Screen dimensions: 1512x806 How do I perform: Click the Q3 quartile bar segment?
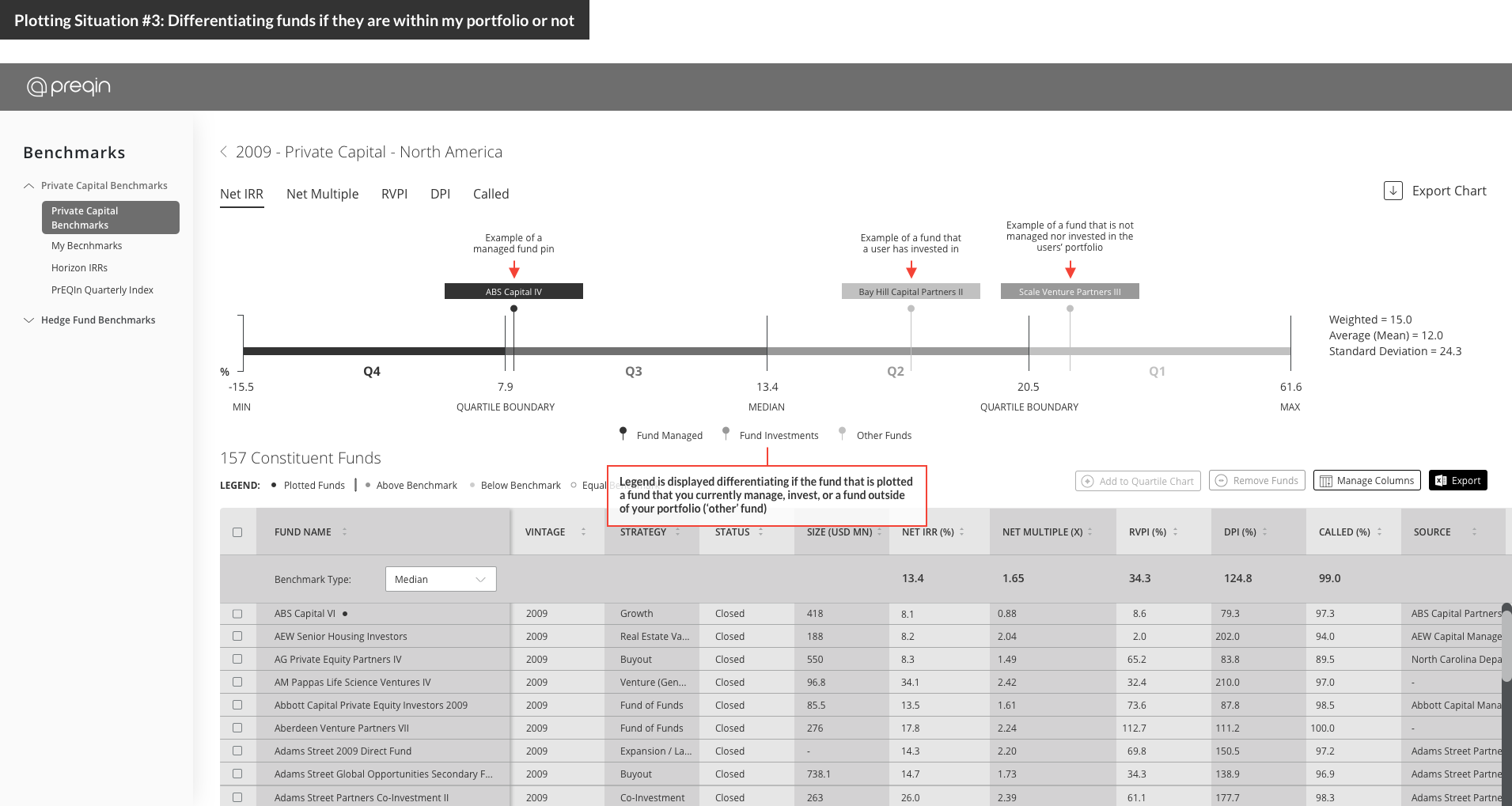[x=635, y=351]
